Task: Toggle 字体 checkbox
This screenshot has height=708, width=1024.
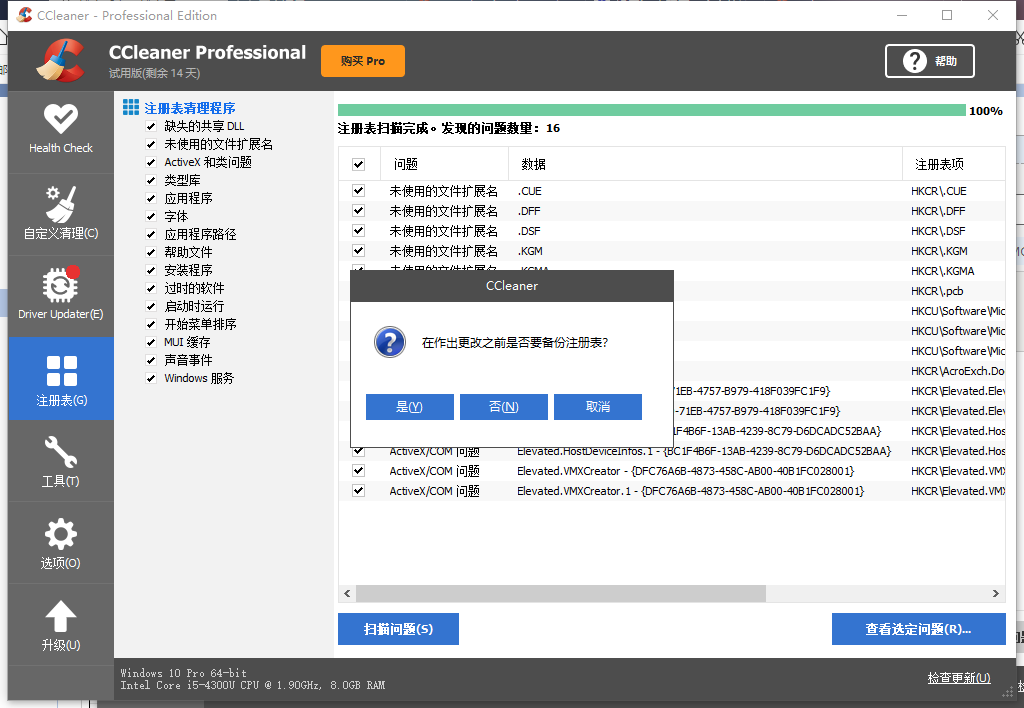Action: 151,216
